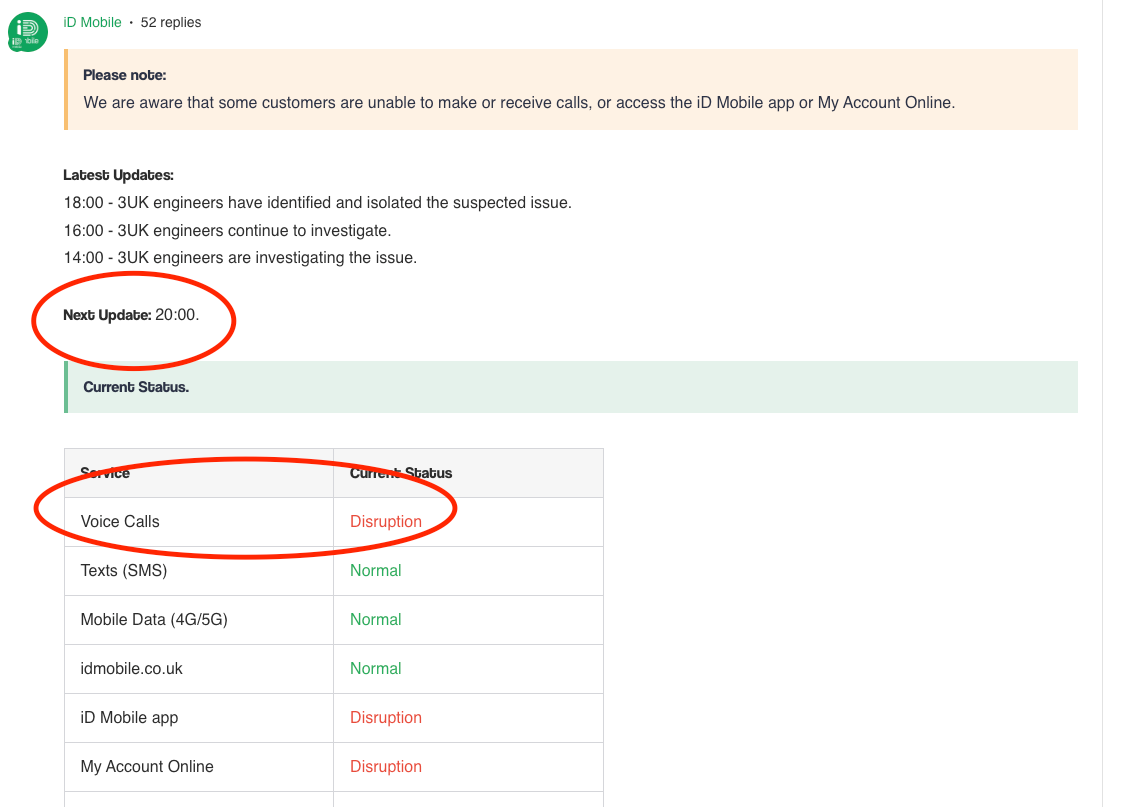
Task: Open the iD Mobile author link
Action: pos(92,22)
